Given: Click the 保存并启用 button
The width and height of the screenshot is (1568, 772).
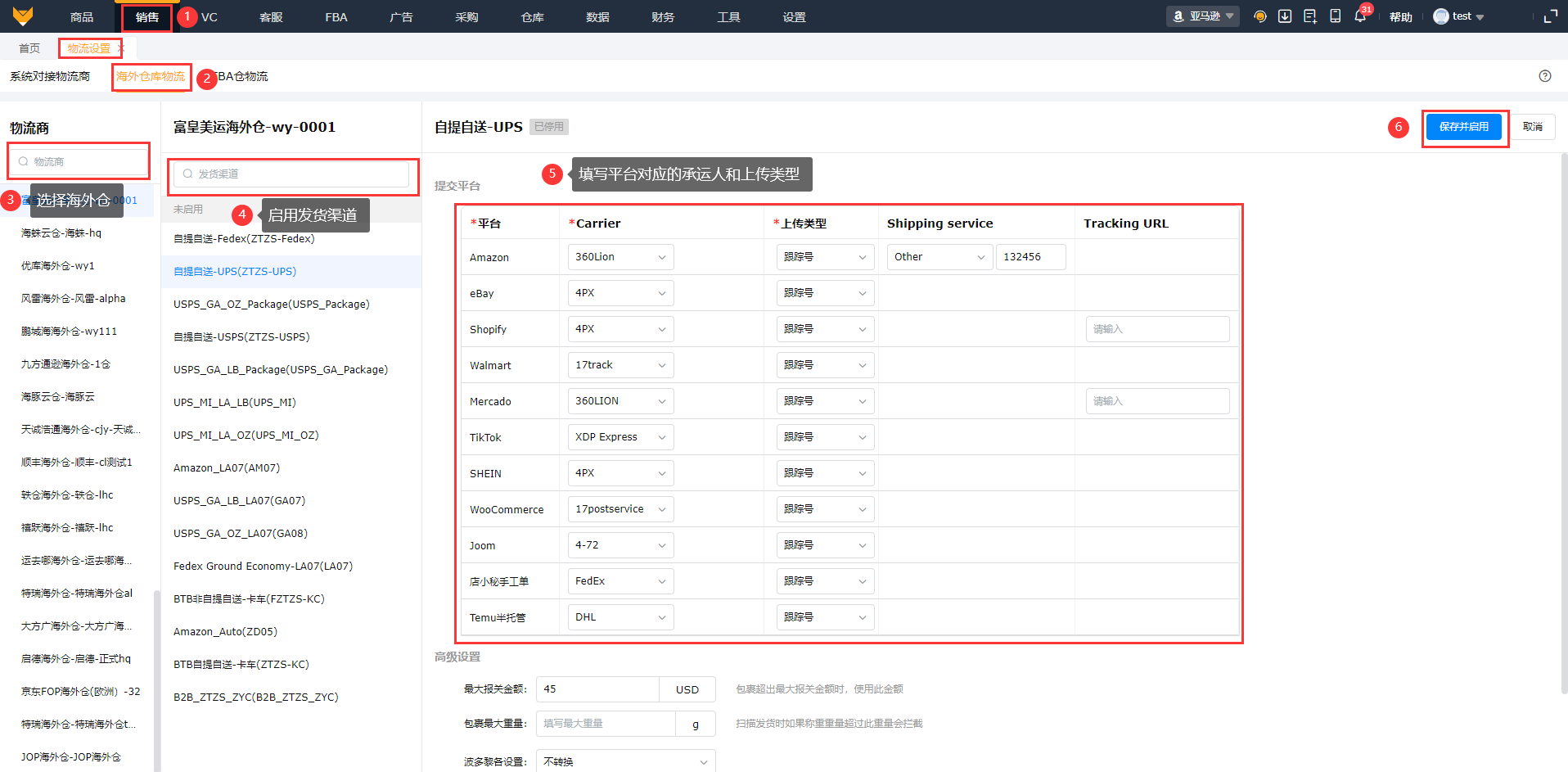Looking at the screenshot, I should coord(1463,127).
